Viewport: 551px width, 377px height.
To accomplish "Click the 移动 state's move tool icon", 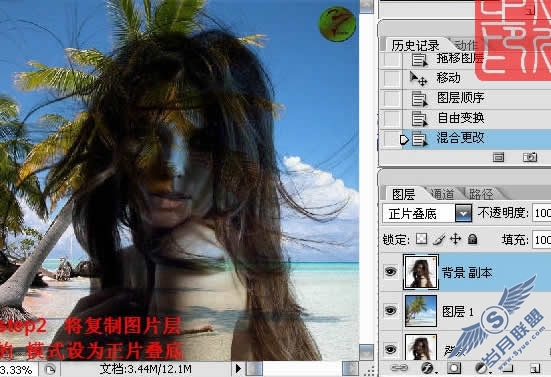I will click(419, 79).
